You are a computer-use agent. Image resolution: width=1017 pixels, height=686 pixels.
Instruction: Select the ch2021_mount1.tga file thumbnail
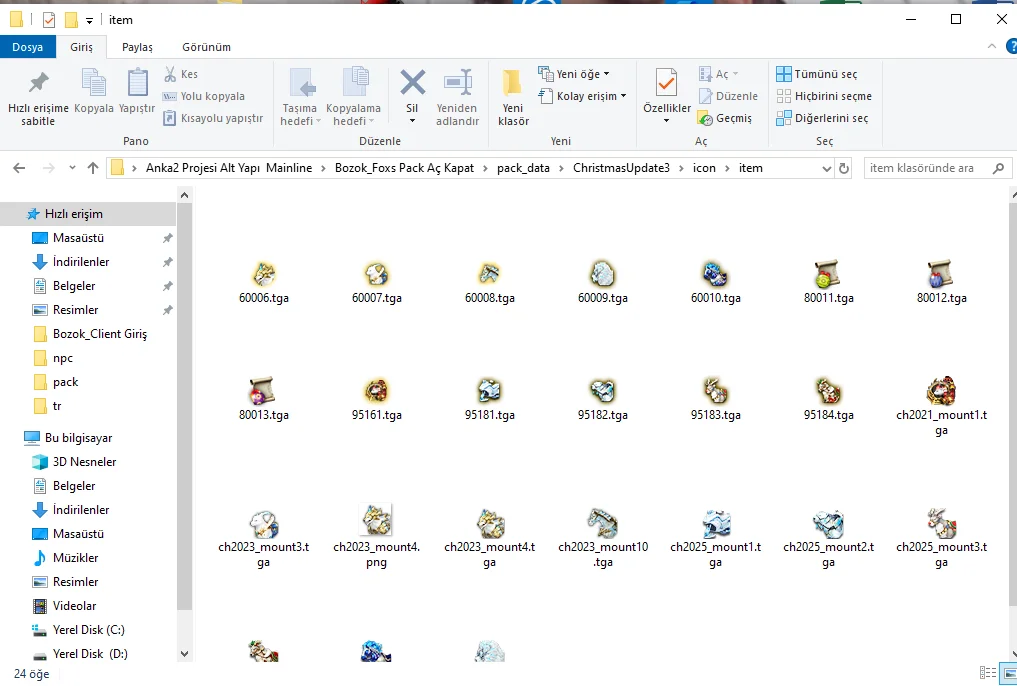pyautogui.click(x=941, y=392)
